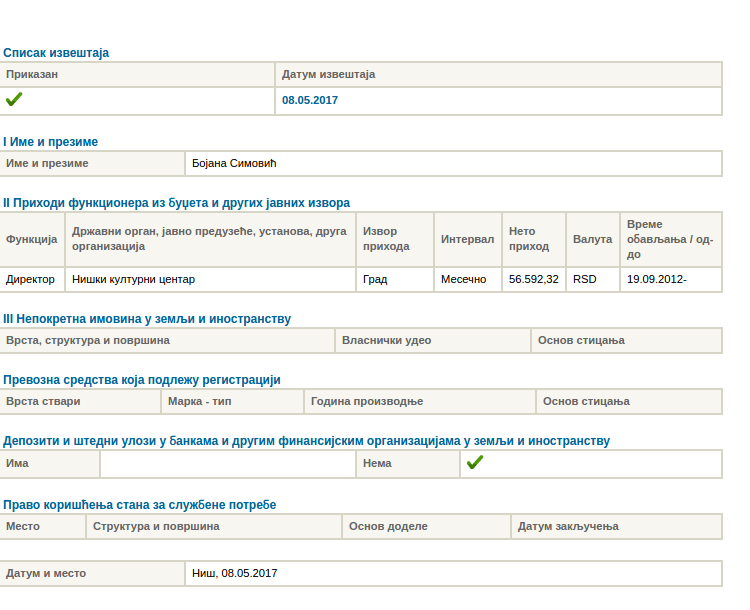Select the Месечно interval cell
750x610 pixels.
click(x=464, y=280)
